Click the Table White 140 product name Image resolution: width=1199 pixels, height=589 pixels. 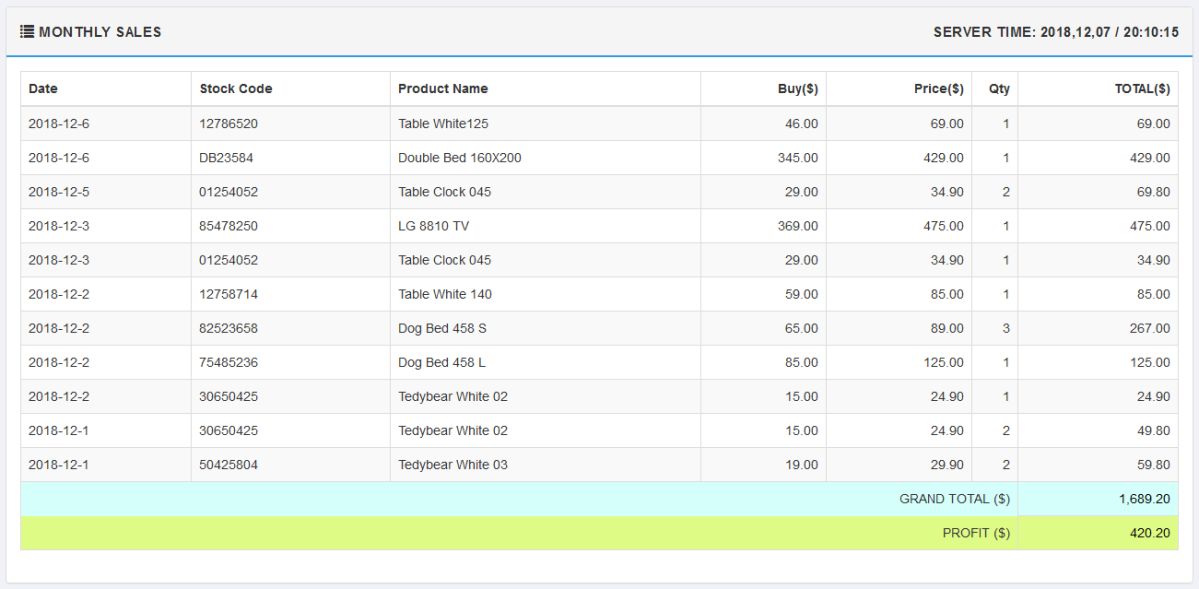(x=445, y=294)
